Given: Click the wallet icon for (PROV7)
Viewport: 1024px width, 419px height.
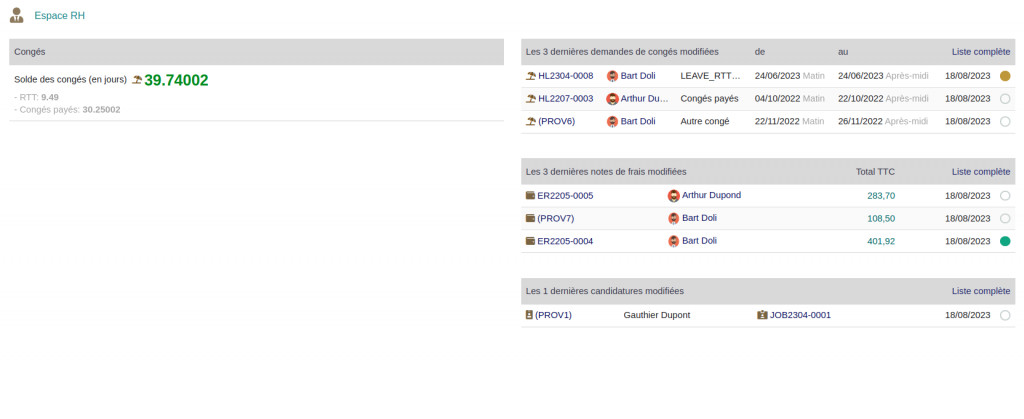Looking at the screenshot, I should click(530, 218).
